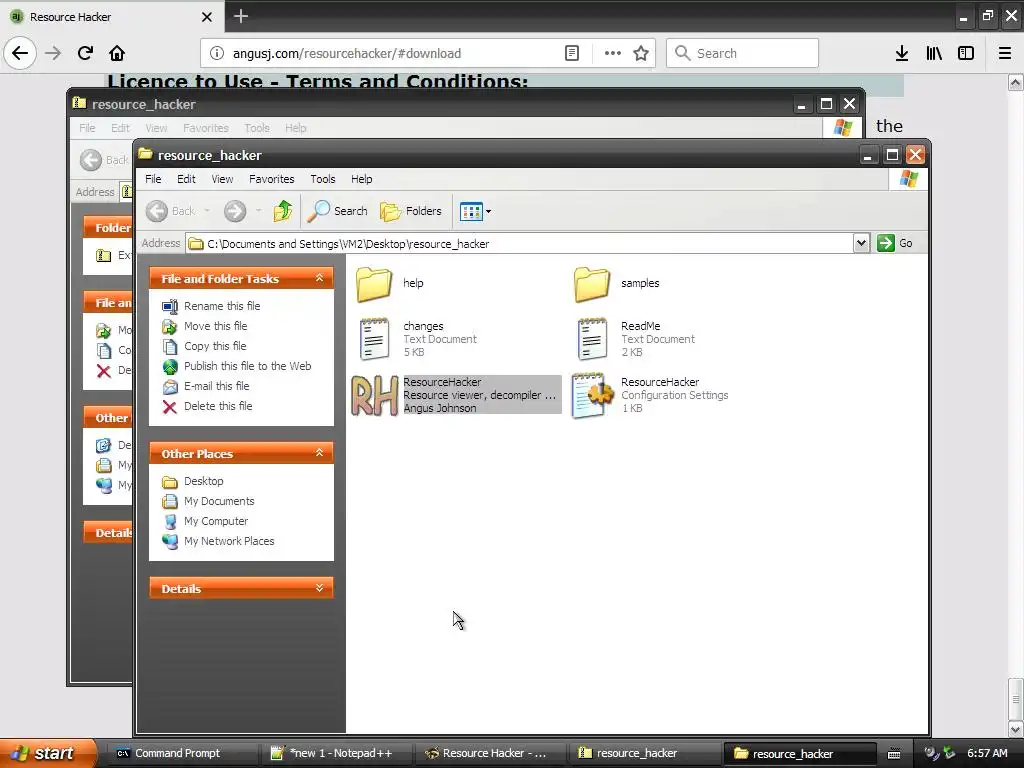Click the E-mail this file envelope icon
Viewport: 1024px width, 768px height.
pyautogui.click(x=170, y=387)
